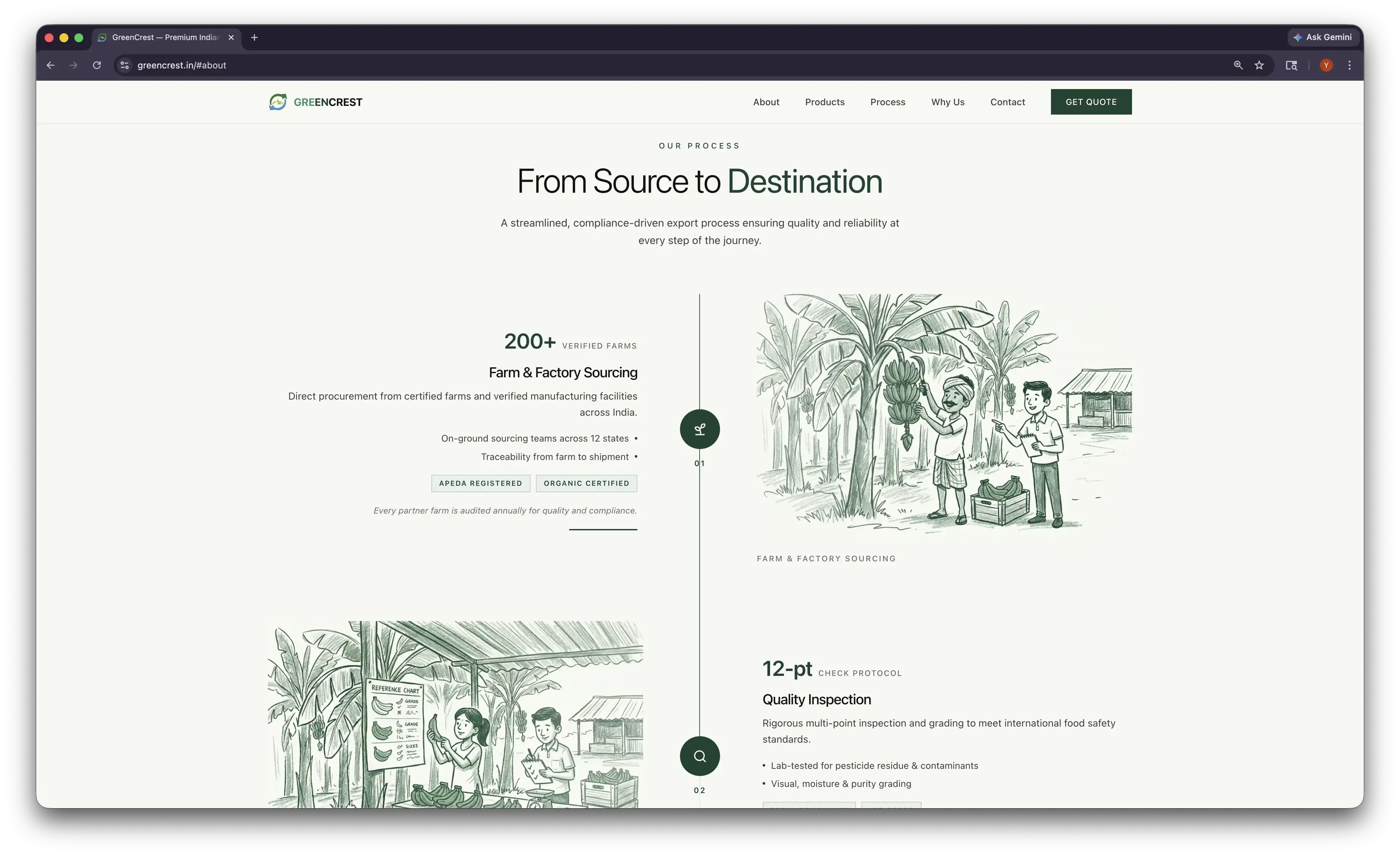The height and width of the screenshot is (856, 1400).
Task: Click the magnifier icon for step 02
Action: pyautogui.click(x=699, y=756)
